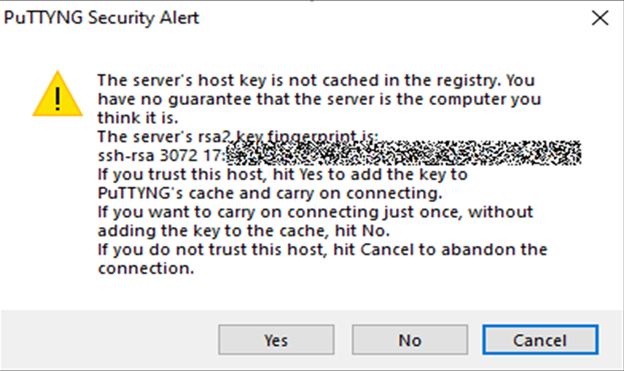The width and height of the screenshot is (624, 371).
Task: Click the PuTTYNG Security Alert title text
Action: (101, 18)
